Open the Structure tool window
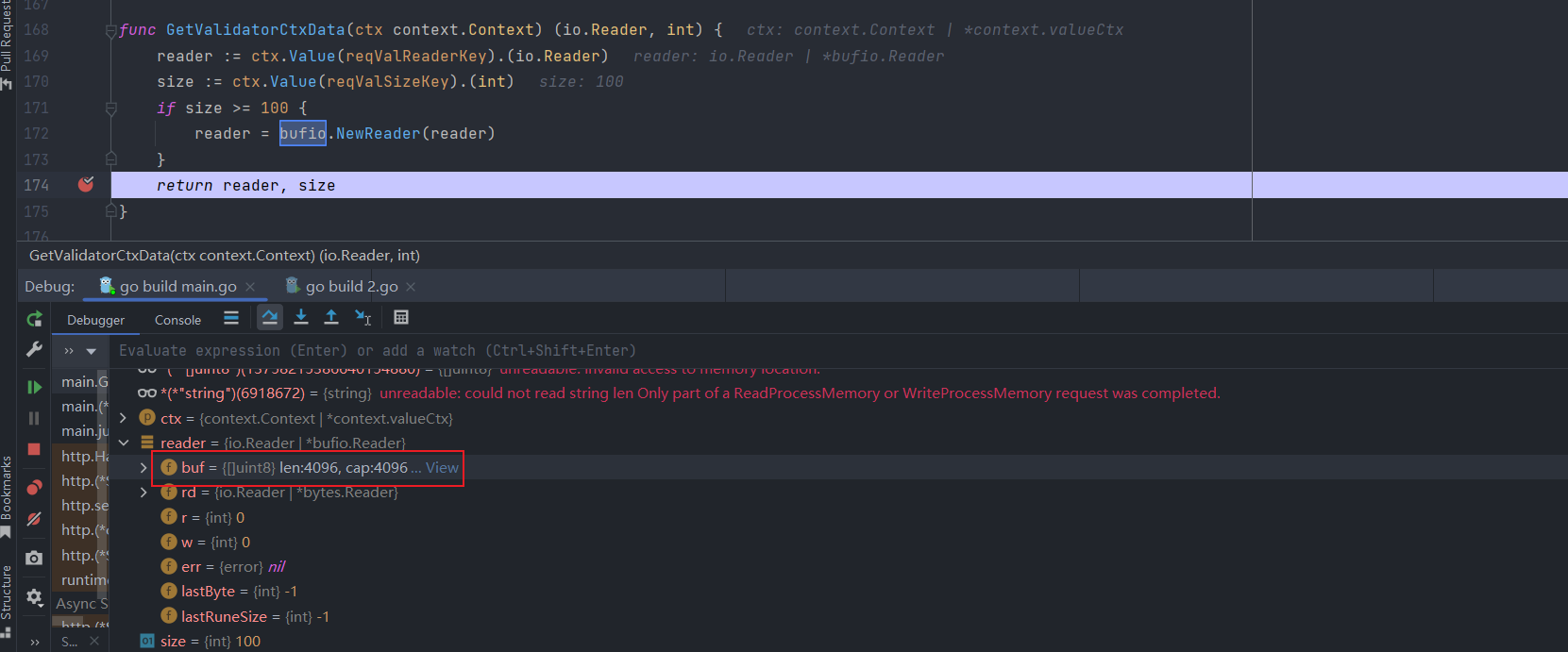This screenshot has width=1568, height=652. point(7,600)
